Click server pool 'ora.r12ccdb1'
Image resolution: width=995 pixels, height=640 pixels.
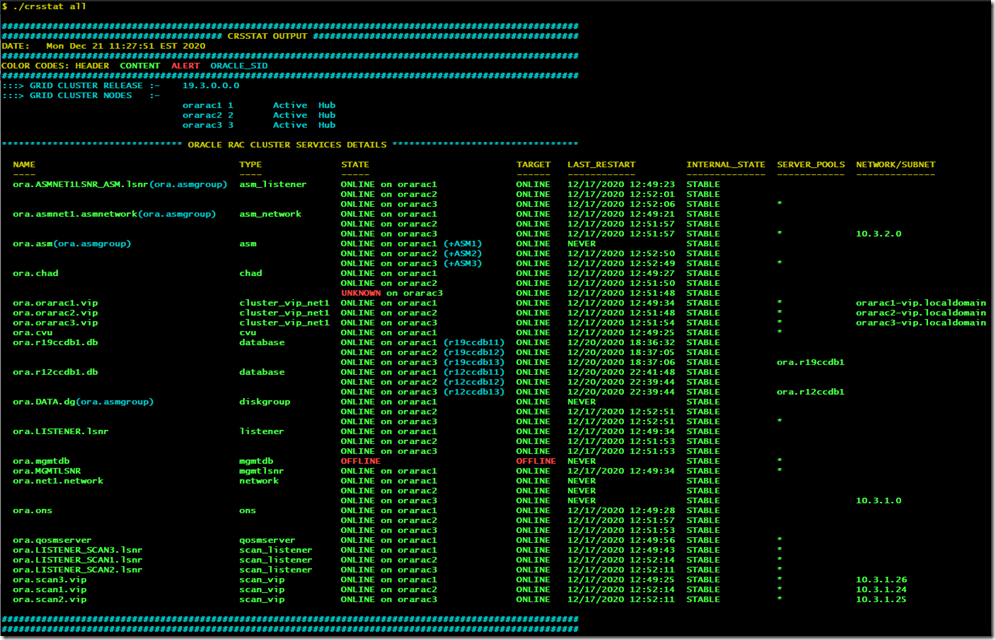810,392
